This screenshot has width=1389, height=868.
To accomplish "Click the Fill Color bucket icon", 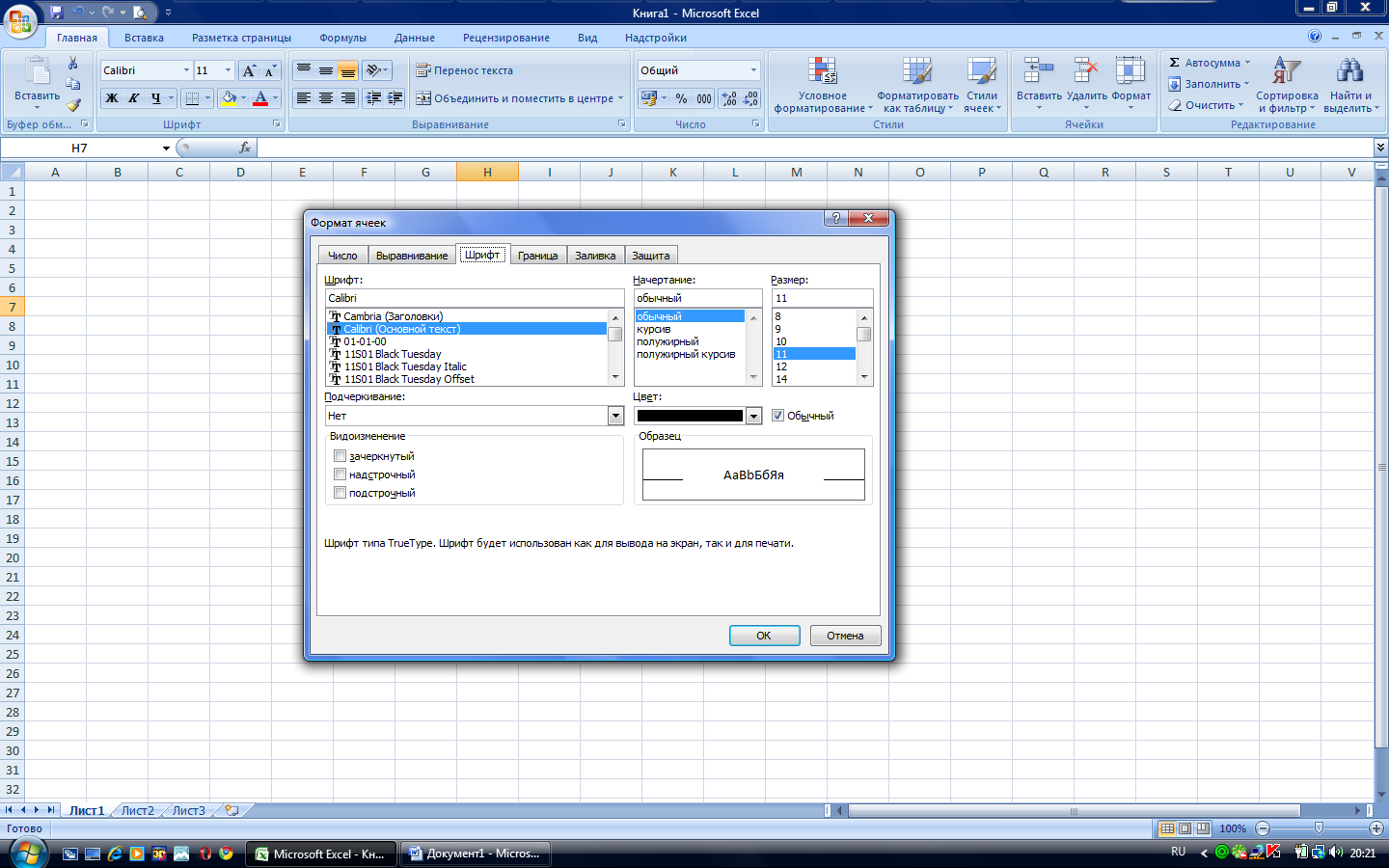I will (x=229, y=98).
